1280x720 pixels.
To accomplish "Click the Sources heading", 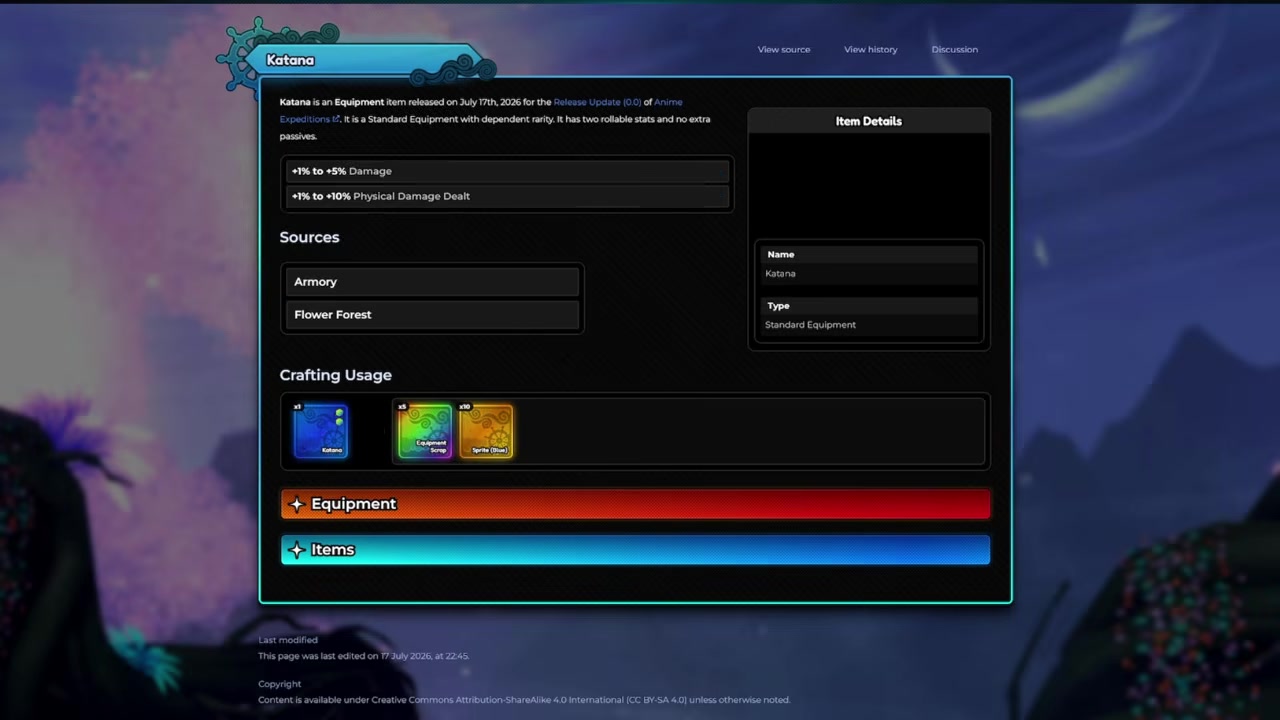I will (x=309, y=237).
